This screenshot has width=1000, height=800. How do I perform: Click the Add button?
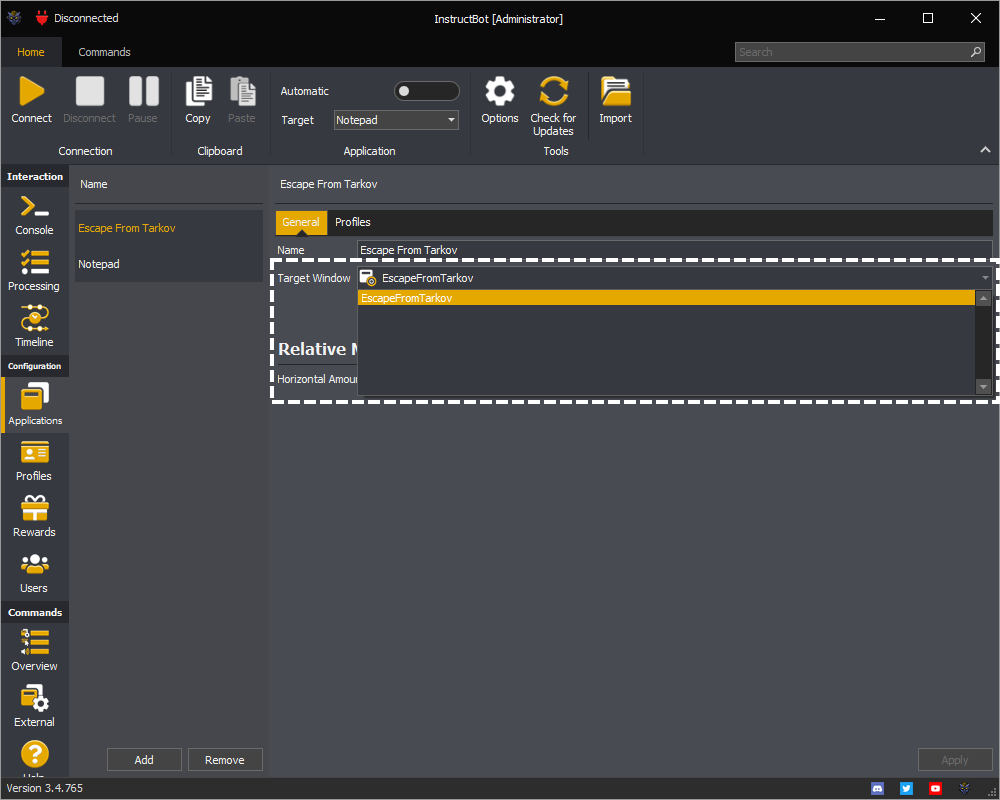[144, 760]
